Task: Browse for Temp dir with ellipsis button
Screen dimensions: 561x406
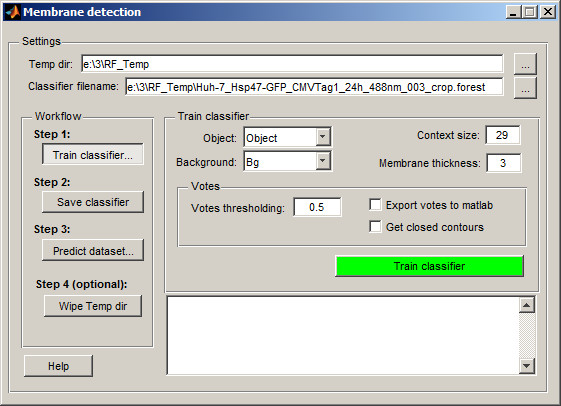Action: [525, 64]
